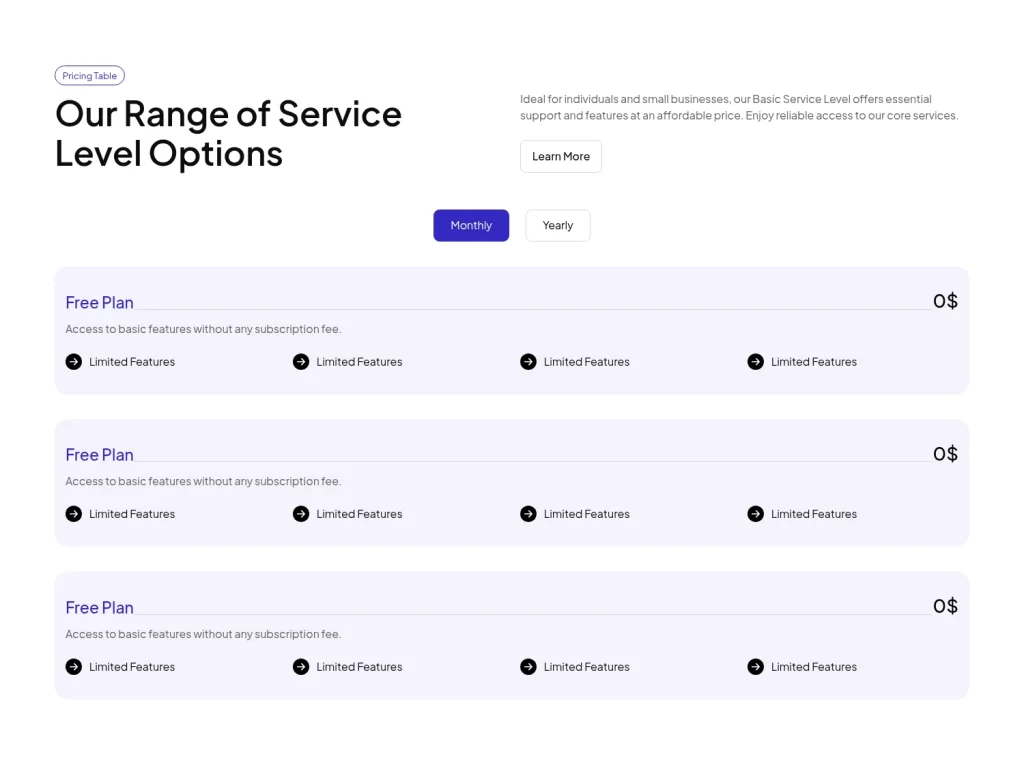Click the Pricing Table badge
Viewport: 1024px width, 765px height.
pyautogui.click(x=89, y=75)
